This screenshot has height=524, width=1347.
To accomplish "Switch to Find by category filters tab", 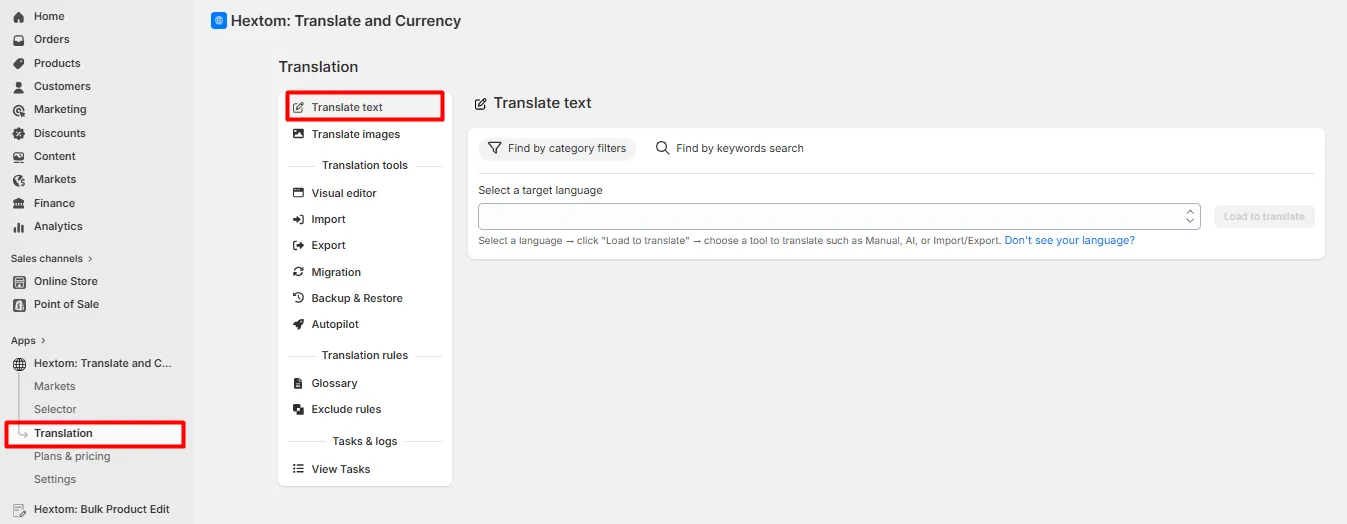I will pos(557,148).
